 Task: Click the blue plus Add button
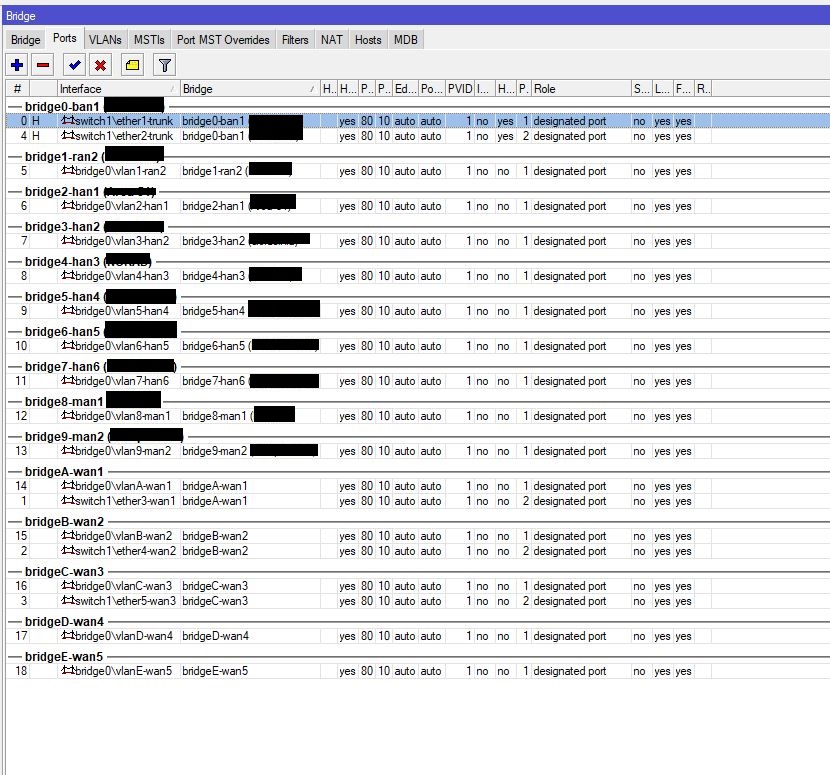coord(16,65)
